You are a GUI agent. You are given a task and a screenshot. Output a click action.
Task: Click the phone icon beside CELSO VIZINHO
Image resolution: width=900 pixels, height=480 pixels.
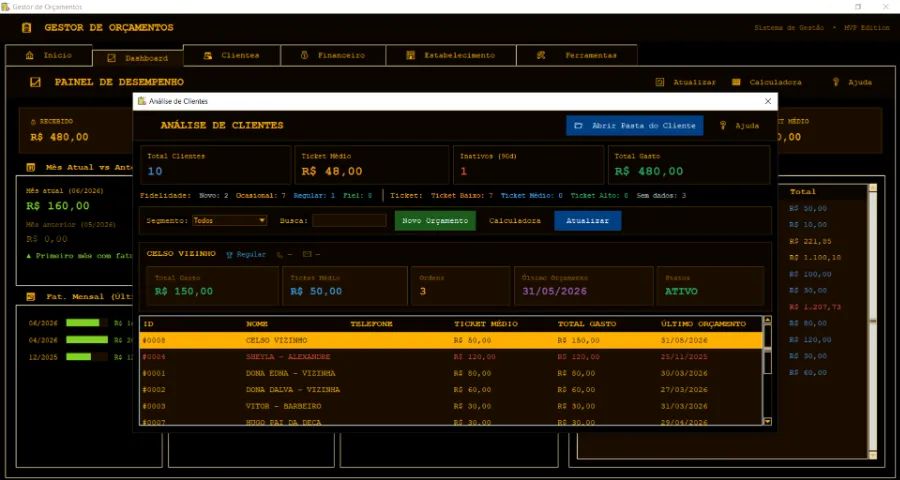280,254
